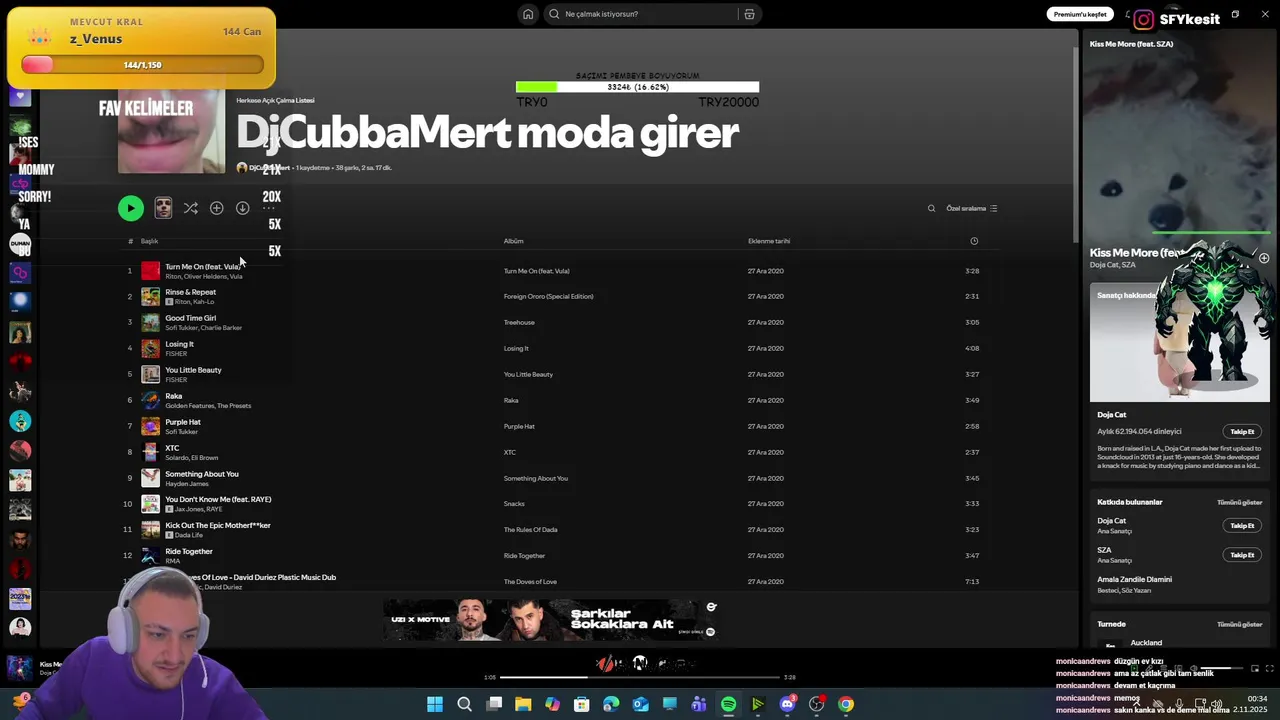
Task: Open Microsoft Teams from taskbar
Action: point(699,704)
